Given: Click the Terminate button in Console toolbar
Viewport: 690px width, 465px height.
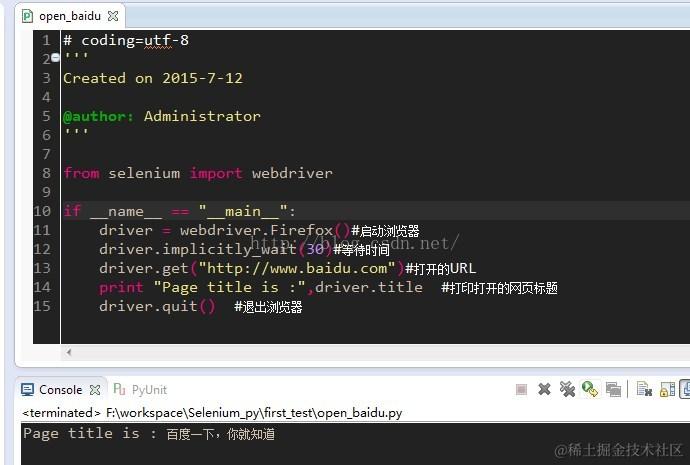Looking at the screenshot, I should [x=521, y=389].
